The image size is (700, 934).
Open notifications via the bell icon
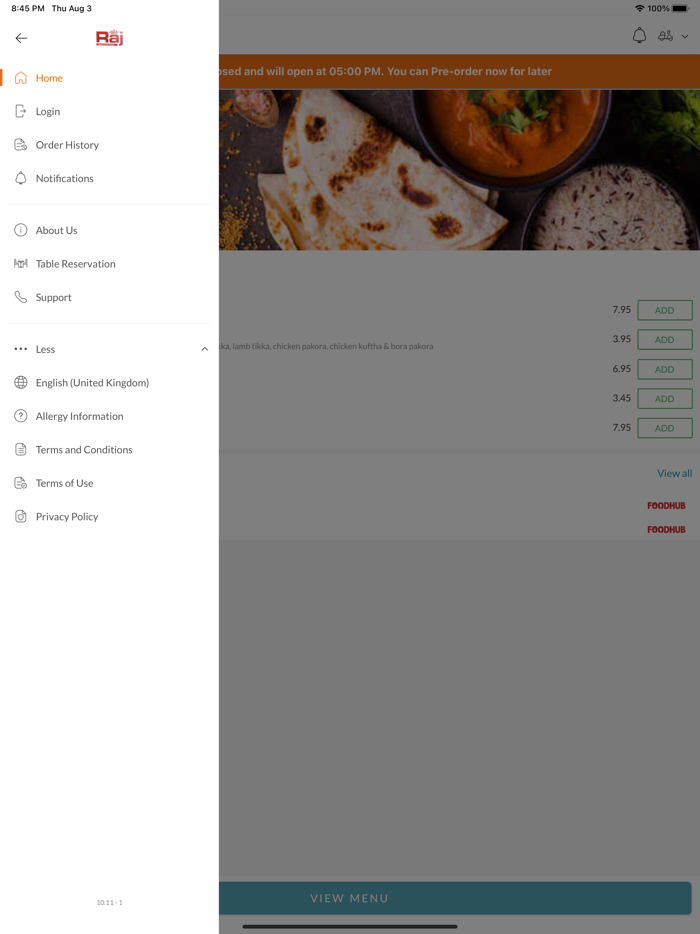639,36
